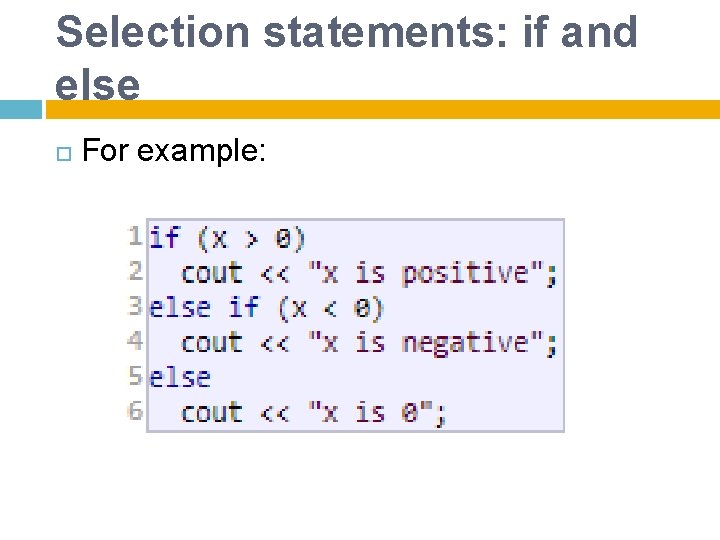Click line number 6 in the code
720x540 pixels.
click(x=135, y=411)
